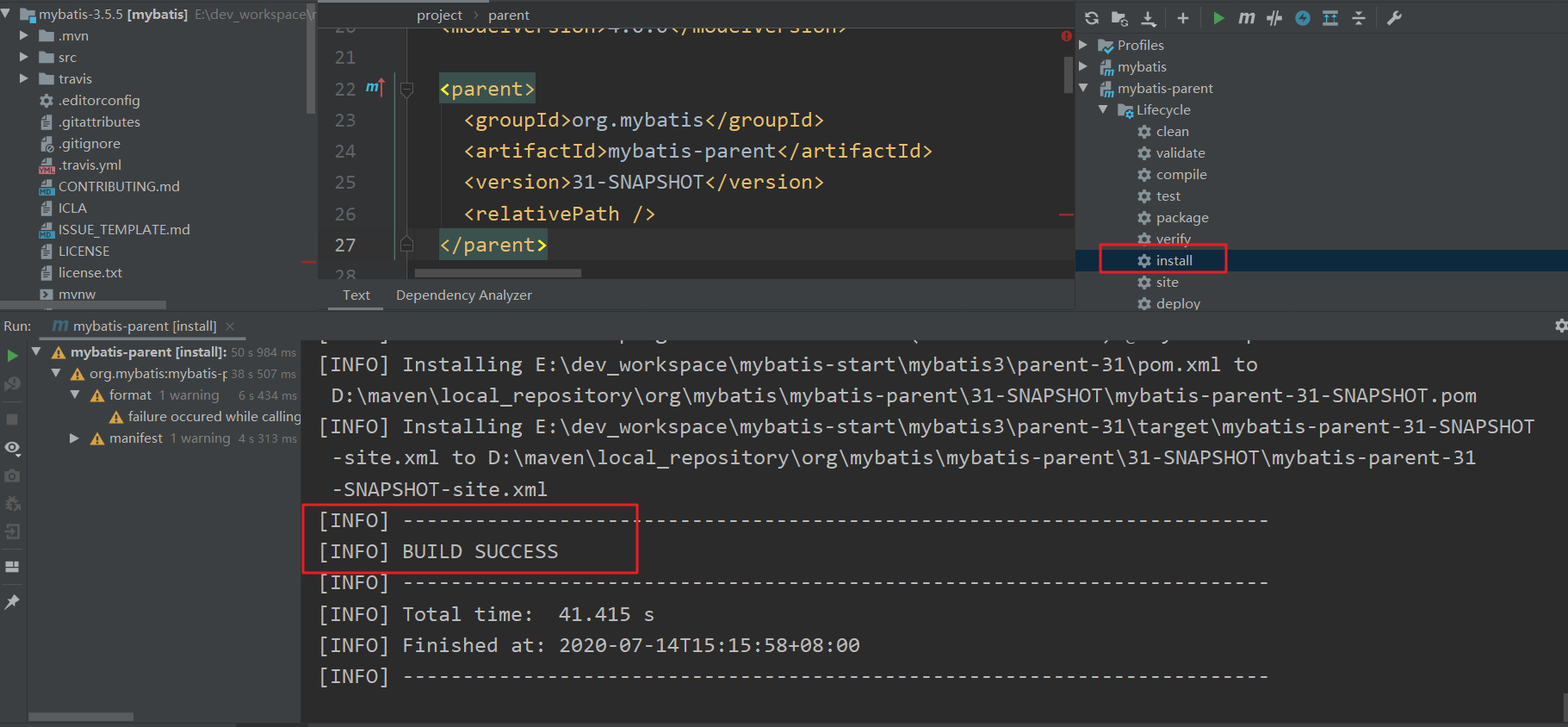This screenshot has width=1568, height=727.
Task: Click Generate Sources and Update Folders icon
Action: tap(1119, 18)
